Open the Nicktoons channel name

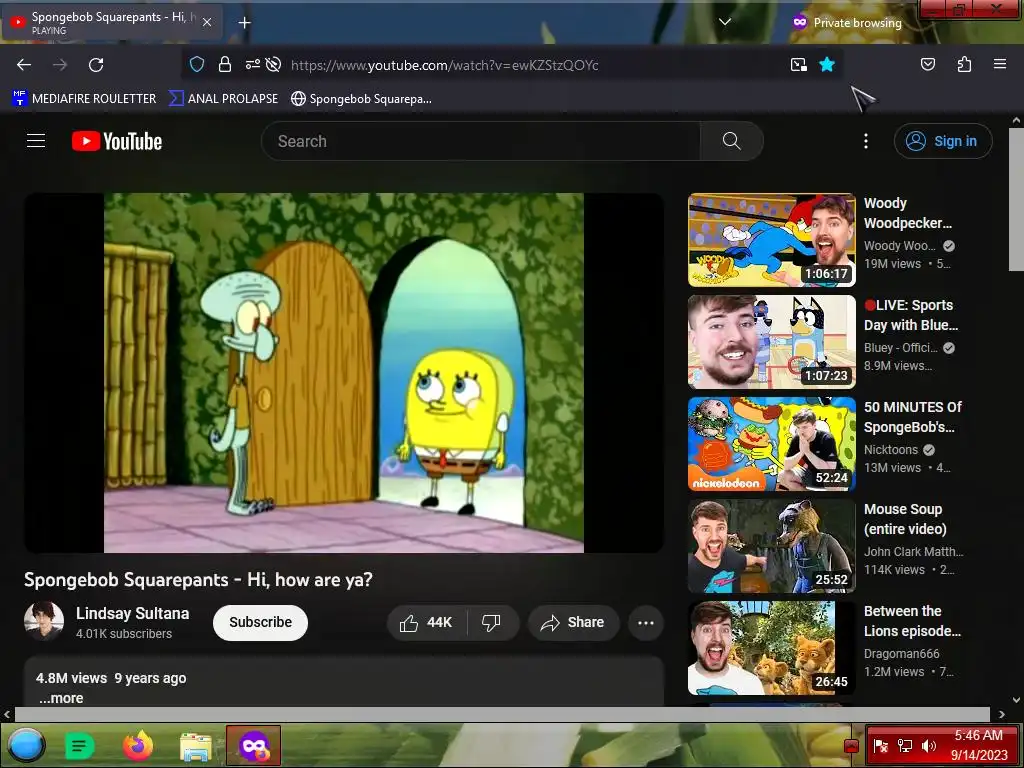pyautogui.click(x=891, y=449)
